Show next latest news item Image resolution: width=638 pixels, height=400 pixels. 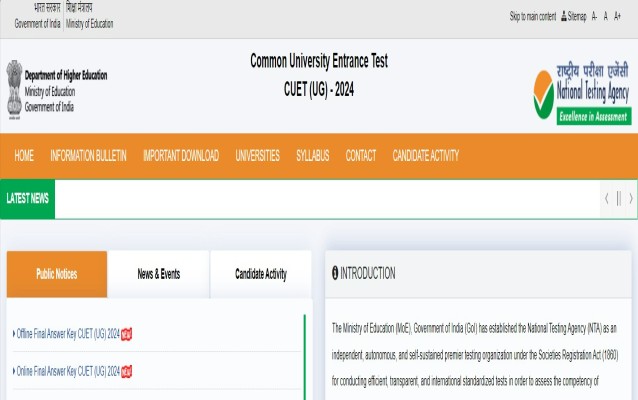click(631, 199)
